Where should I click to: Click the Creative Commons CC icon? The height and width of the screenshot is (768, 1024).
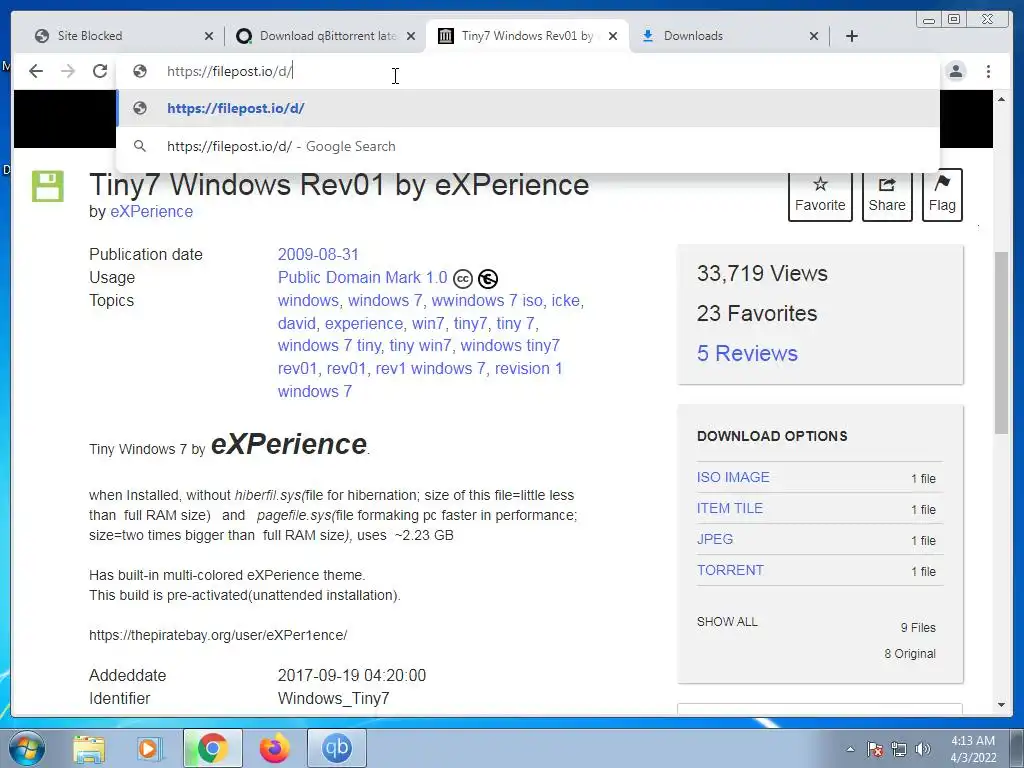[x=462, y=279]
